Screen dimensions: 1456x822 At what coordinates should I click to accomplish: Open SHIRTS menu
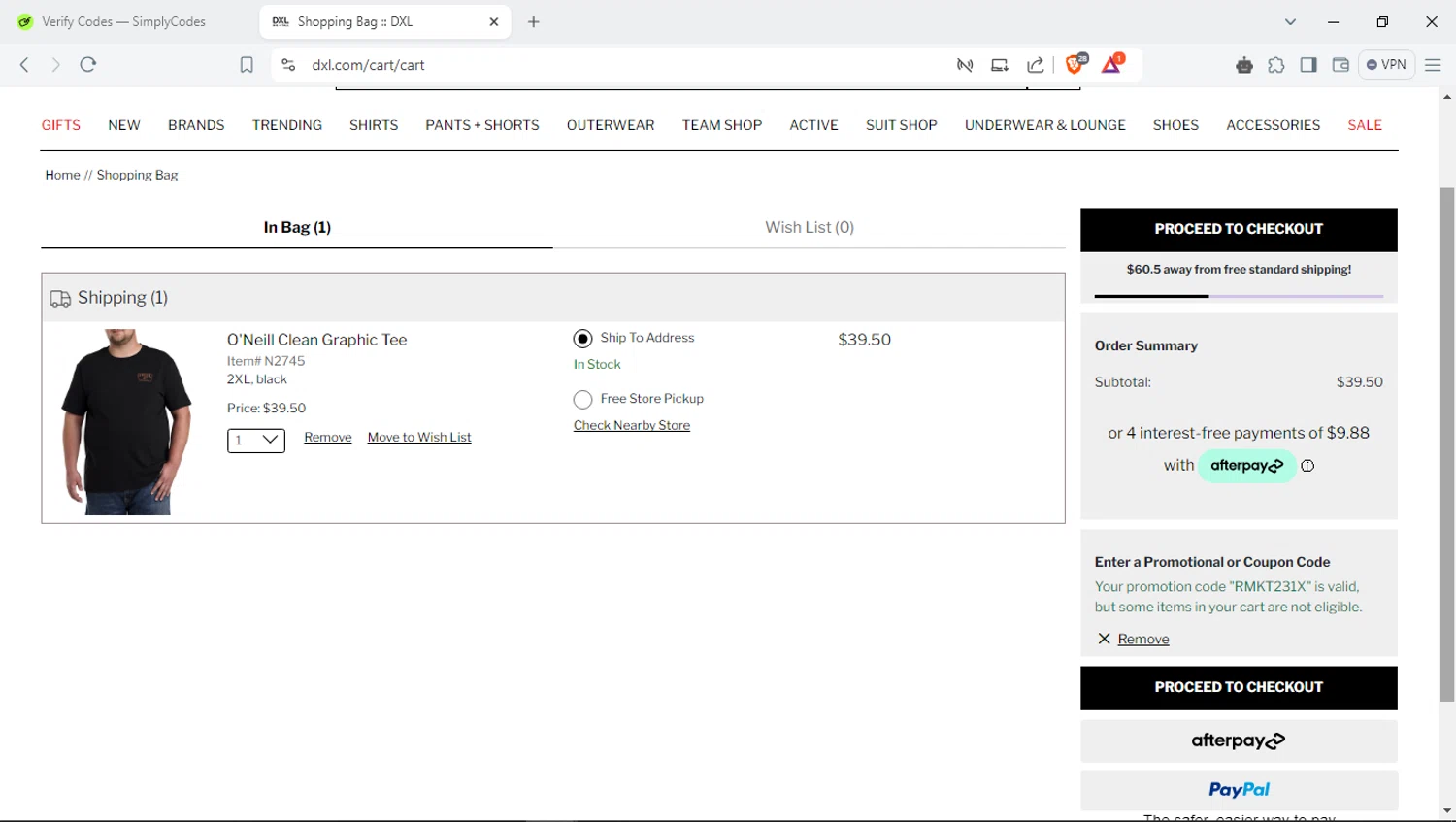(x=374, y=125)
